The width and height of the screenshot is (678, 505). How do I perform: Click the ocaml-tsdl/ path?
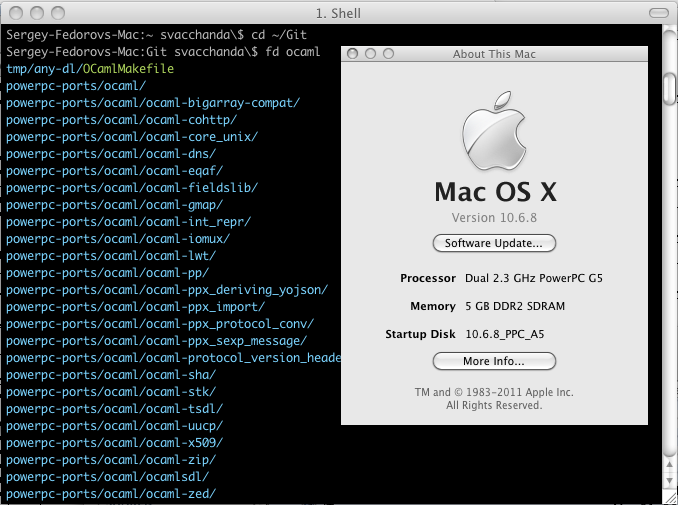coord(115,409)
